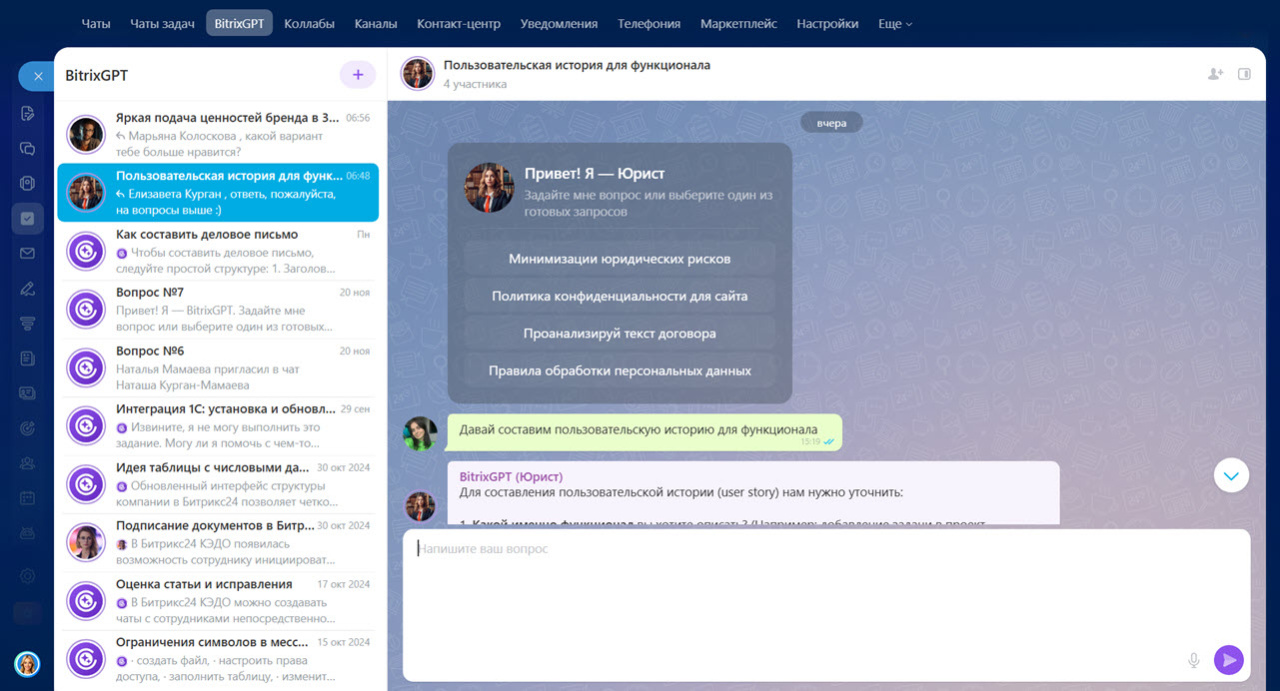The image size is (1280, 691).
Task: Click "Проанализируй текст договора" preset button
Action: pos(619,333)
